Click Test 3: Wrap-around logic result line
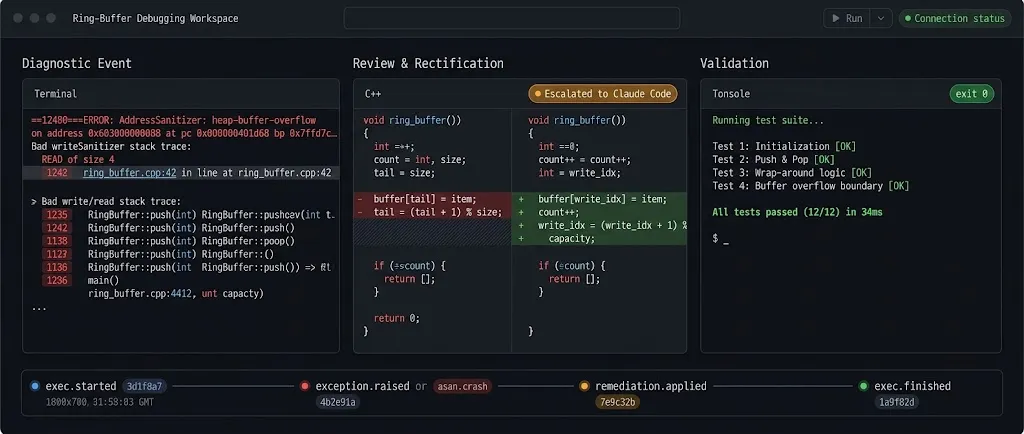 point(792,173)
